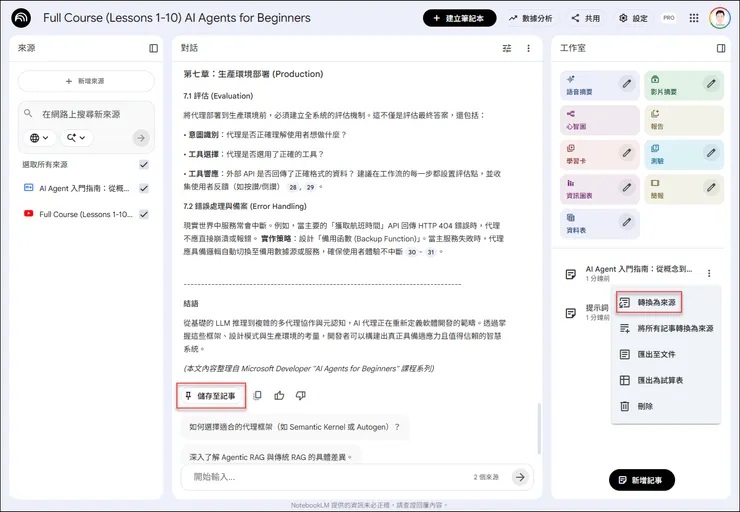Edit 資料表 with pencil icon
Viewport: 740px width, 512px height.
pyautogui.click(x=626, y=222)
